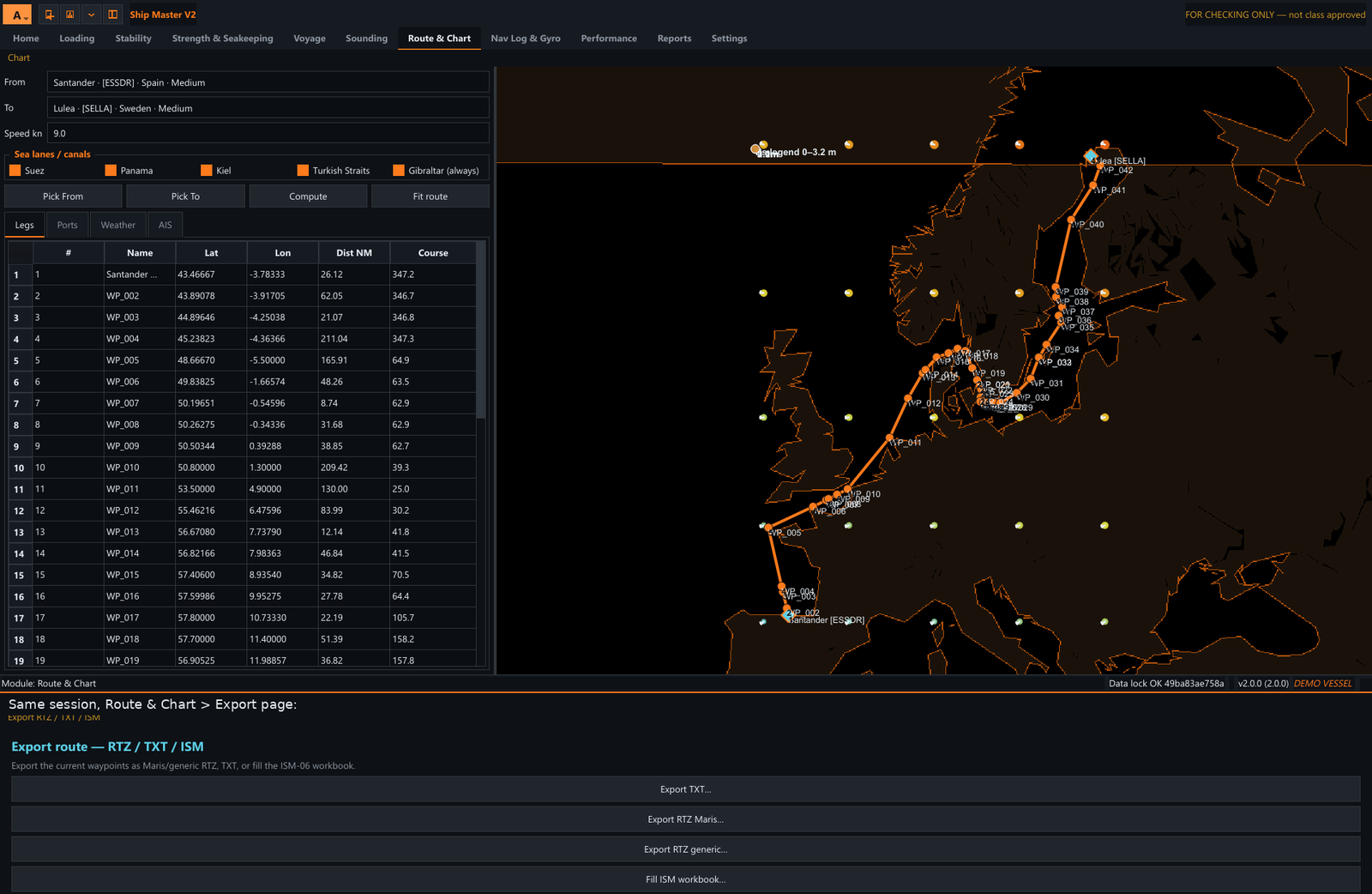
Task: Select the WP_015 name cell
Action: [x=140, y=575]
